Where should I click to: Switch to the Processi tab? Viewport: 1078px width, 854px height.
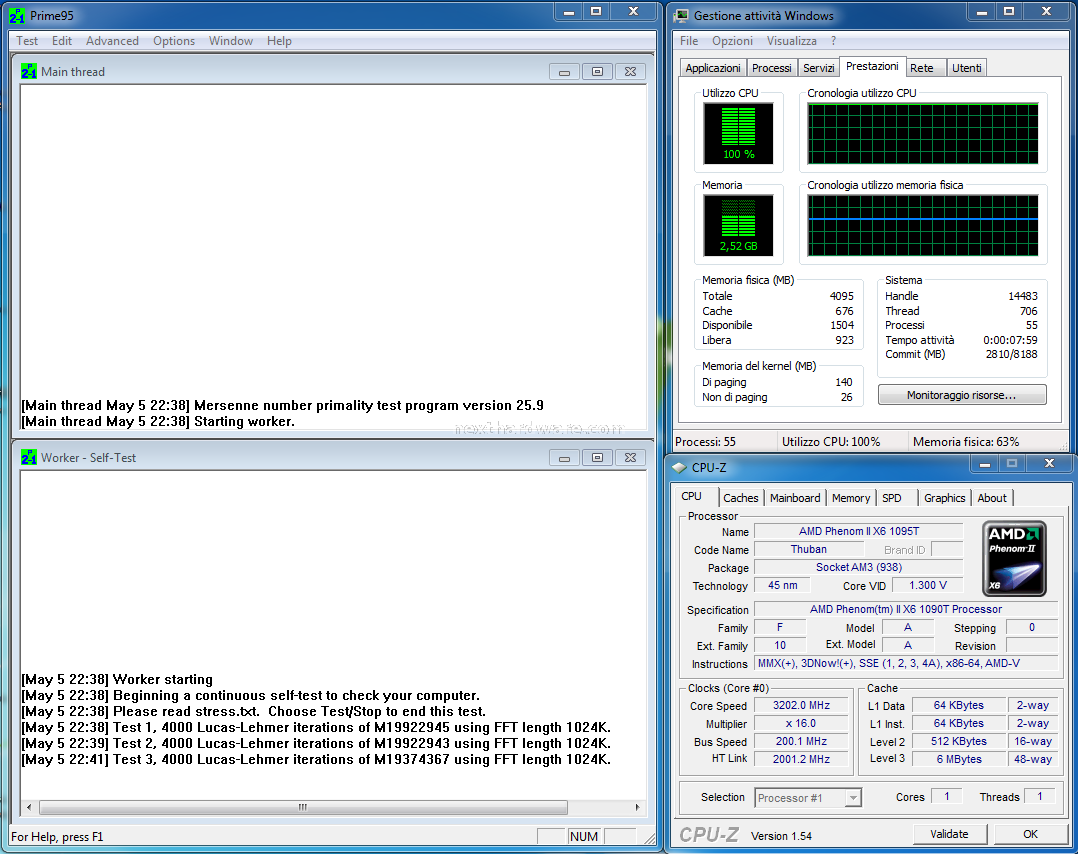coord(771,68)
